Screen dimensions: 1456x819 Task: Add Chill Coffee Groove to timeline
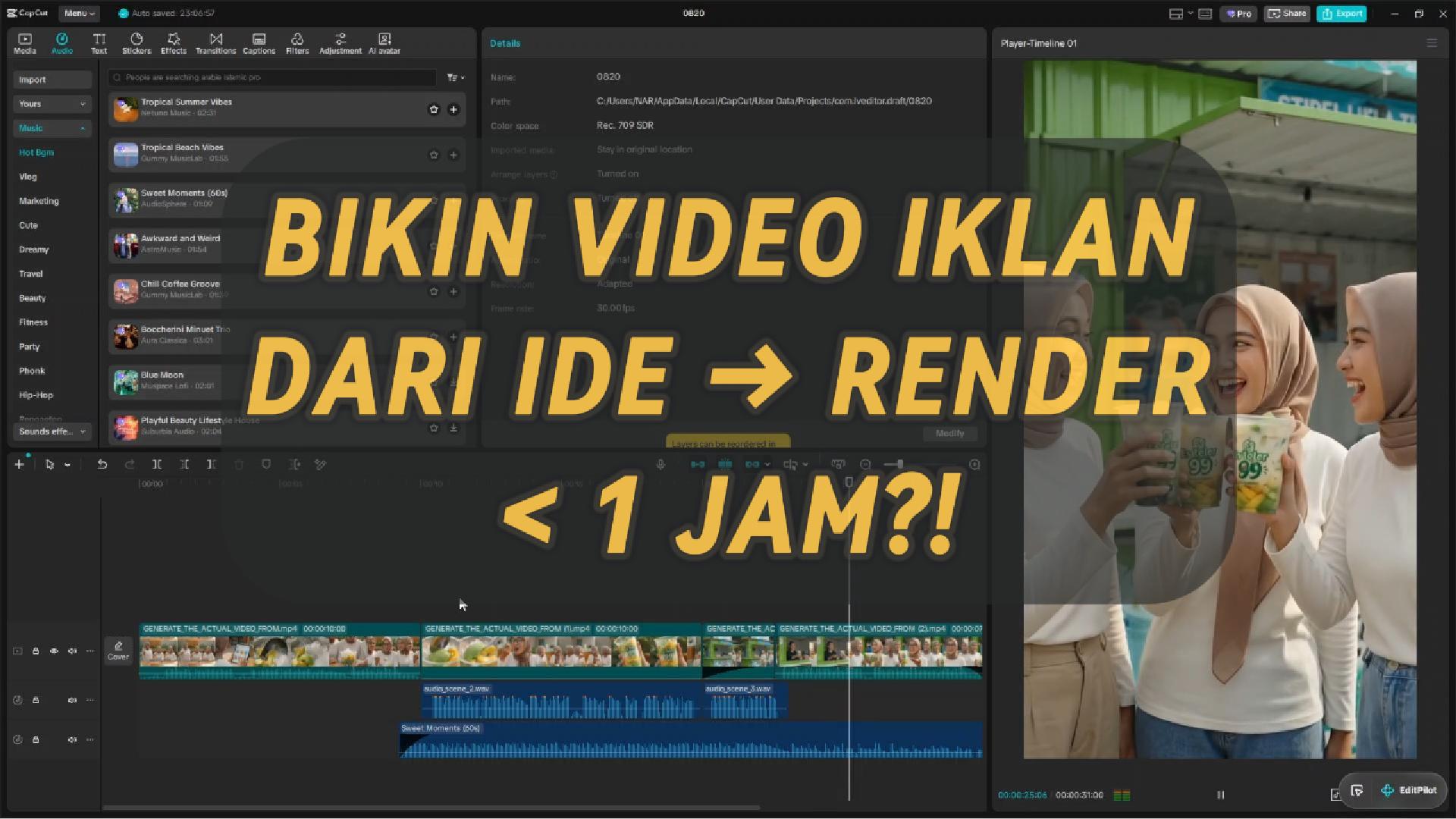coord(453,291)
